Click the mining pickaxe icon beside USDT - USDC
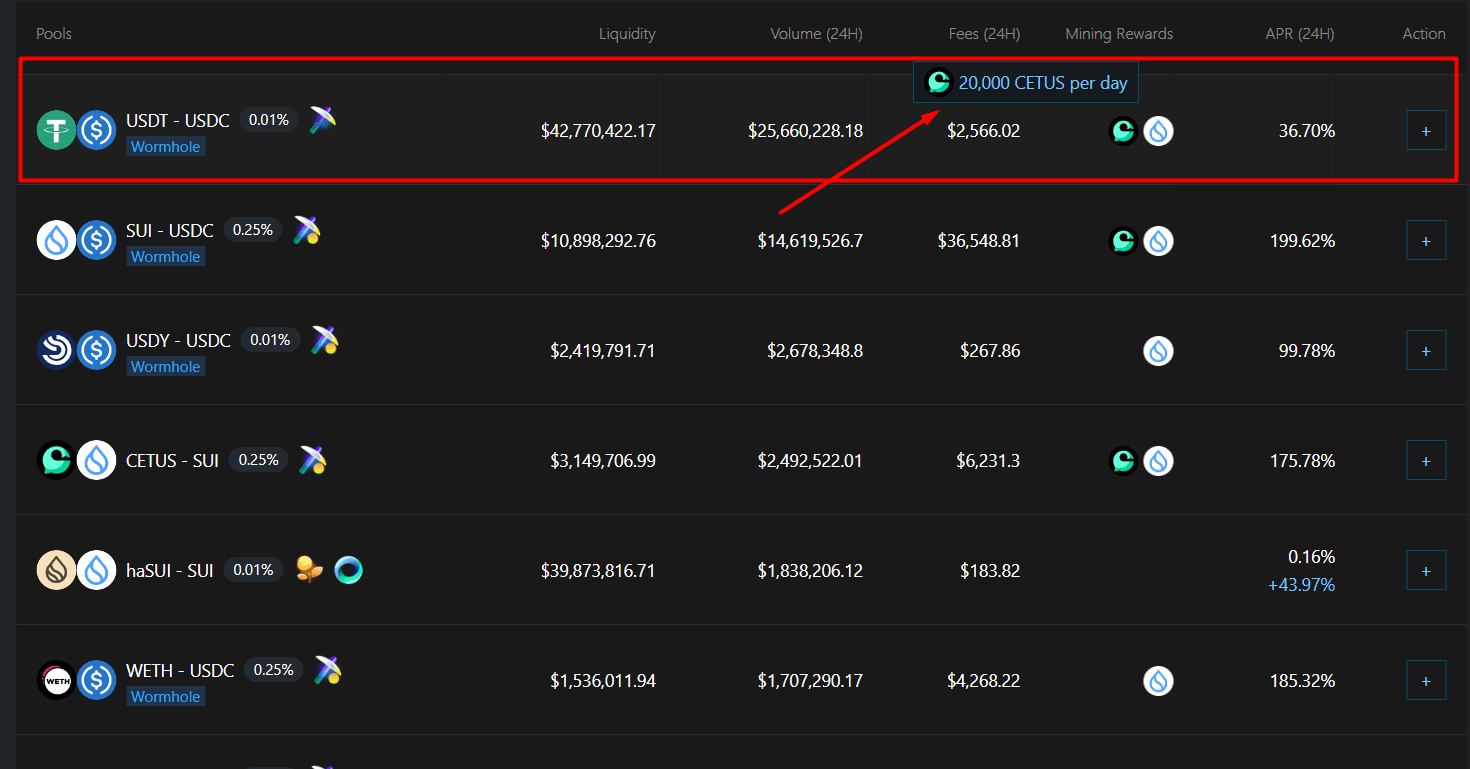Image resolution: width=1470 pixels, height=769 pixels. coord(322,120)
